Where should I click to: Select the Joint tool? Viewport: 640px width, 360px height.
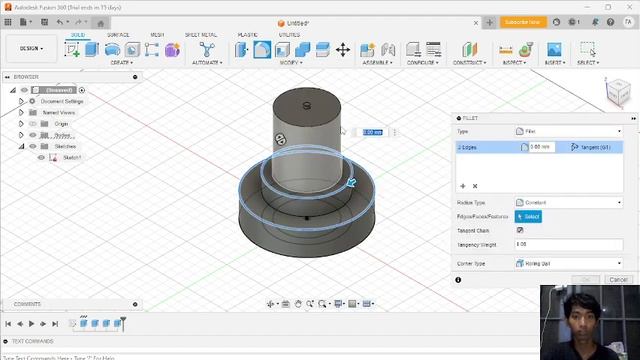[x=388, y=50]
